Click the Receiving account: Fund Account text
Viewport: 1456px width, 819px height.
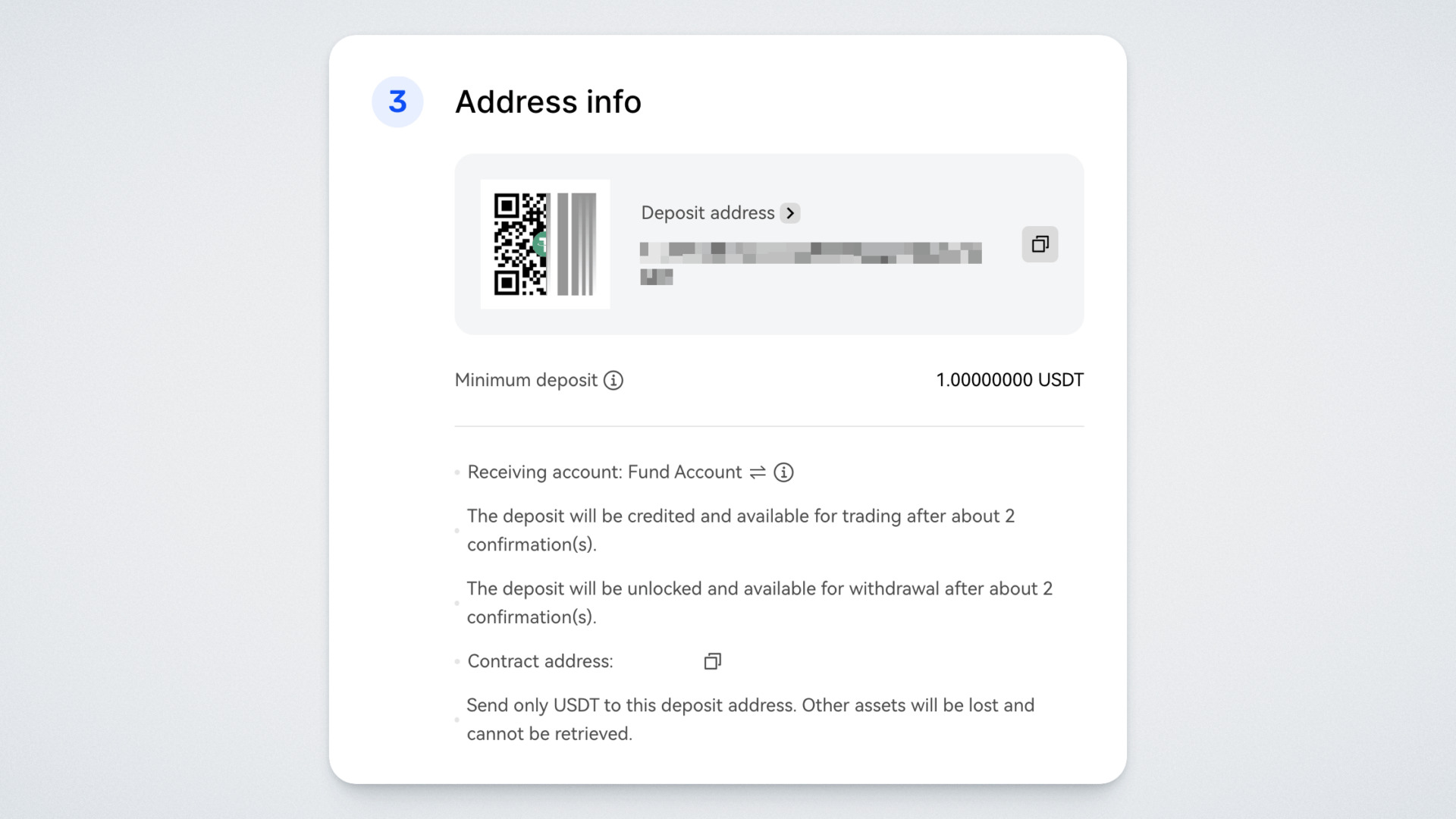[604, 472]
